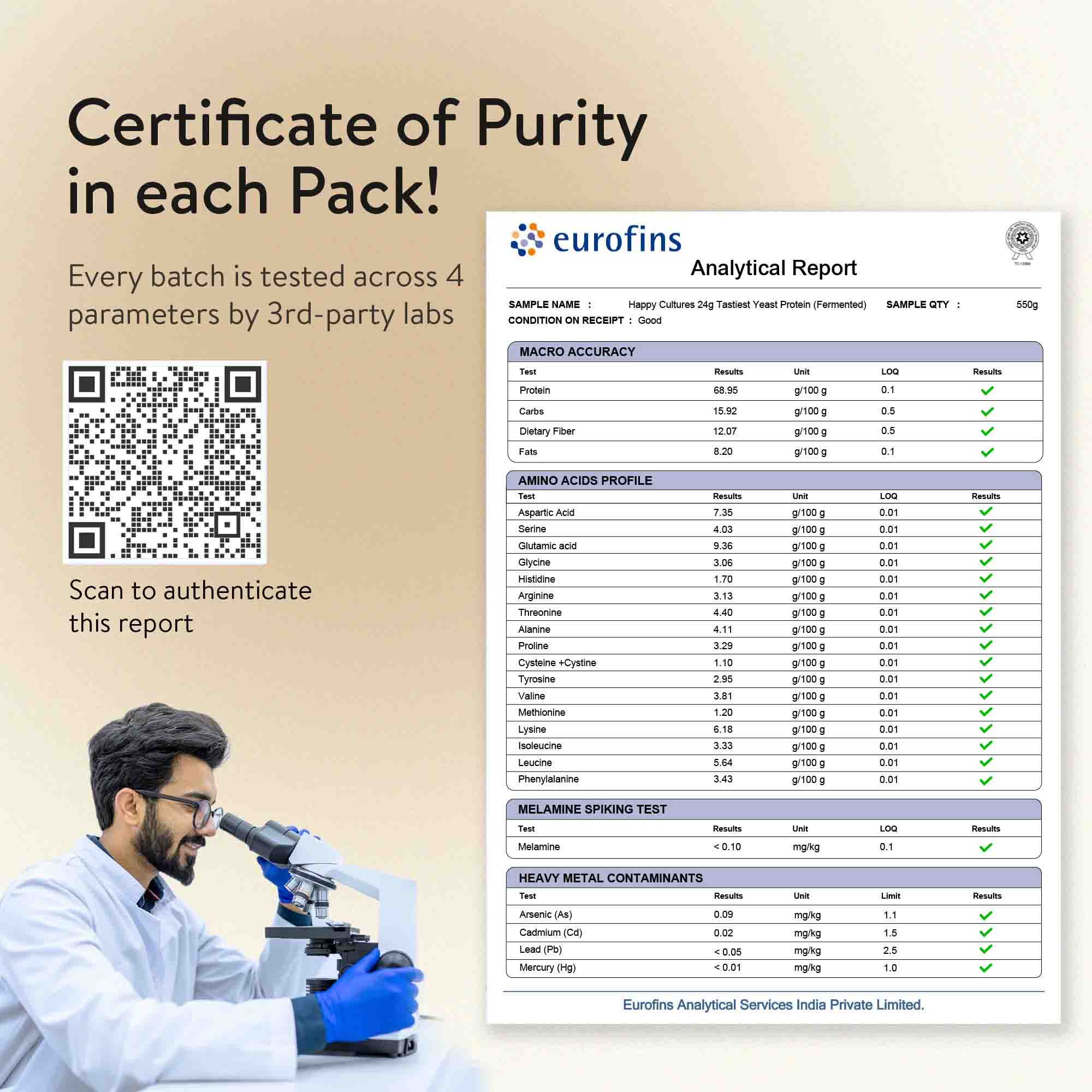Click the QR code image
The image size is (1092, 1092).
coord(164,462)
